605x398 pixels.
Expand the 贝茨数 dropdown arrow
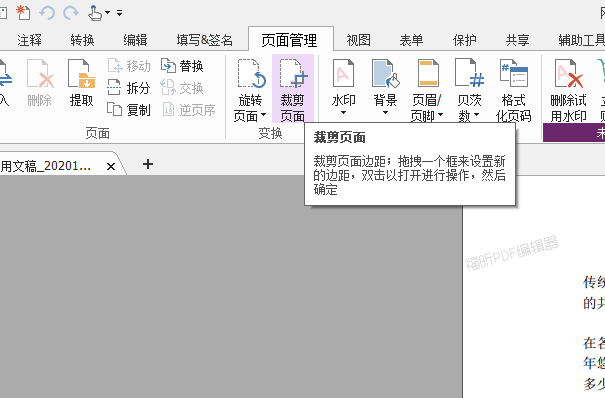tap(477, 115)
